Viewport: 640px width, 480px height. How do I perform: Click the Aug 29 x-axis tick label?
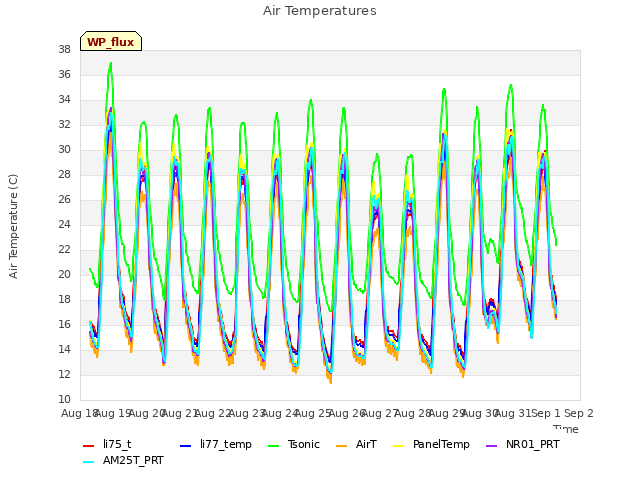[446, 413]
